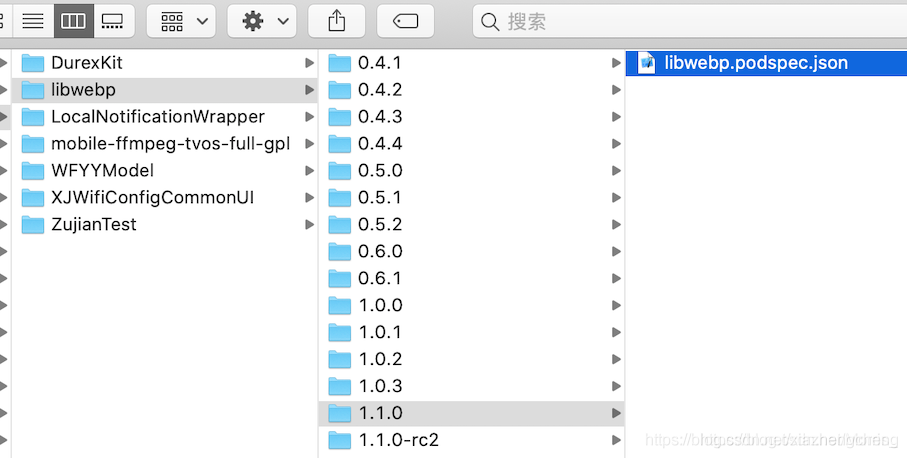This screenshot has height=458, width=907.
Task: Expand the ZujianTest folder arrow
Action: pyautogui.click(x=309, y=224)
